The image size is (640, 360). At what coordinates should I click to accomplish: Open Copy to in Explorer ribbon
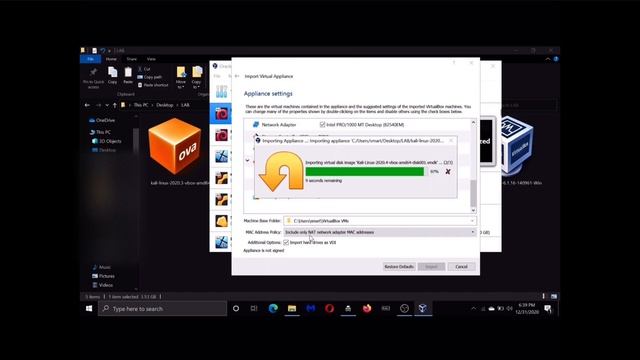click(x=196, y=78)
